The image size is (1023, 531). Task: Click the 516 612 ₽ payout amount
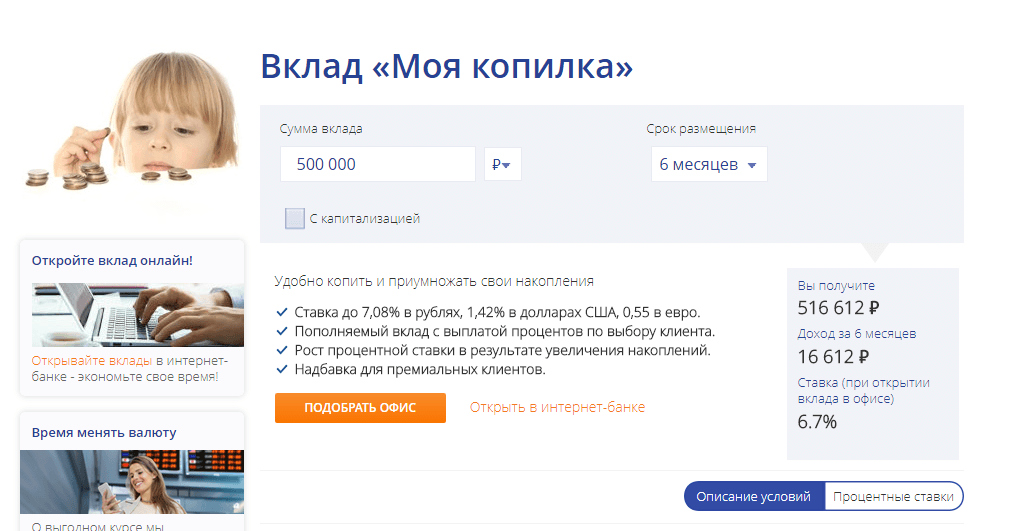click(838, 308)
